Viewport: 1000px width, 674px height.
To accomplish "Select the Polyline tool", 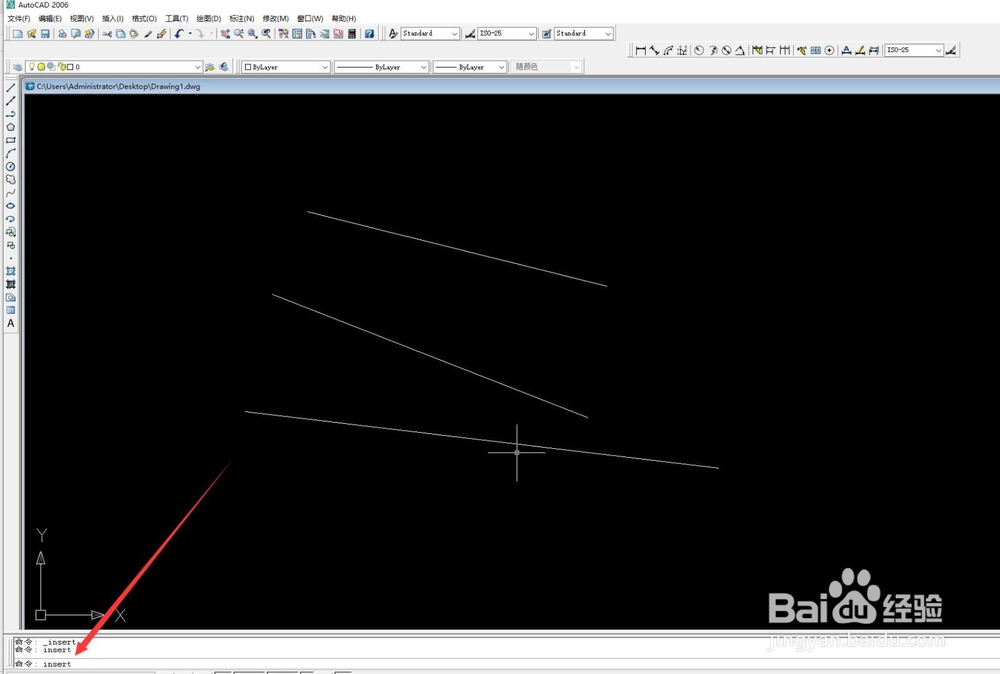I will tap(10, 114).
